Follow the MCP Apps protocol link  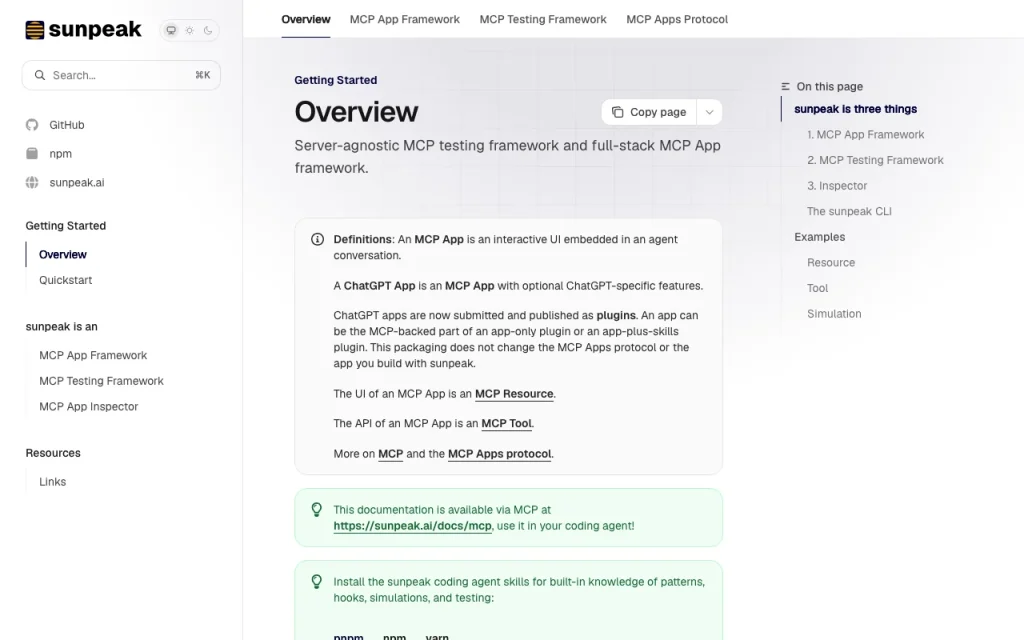coord(500,453)
